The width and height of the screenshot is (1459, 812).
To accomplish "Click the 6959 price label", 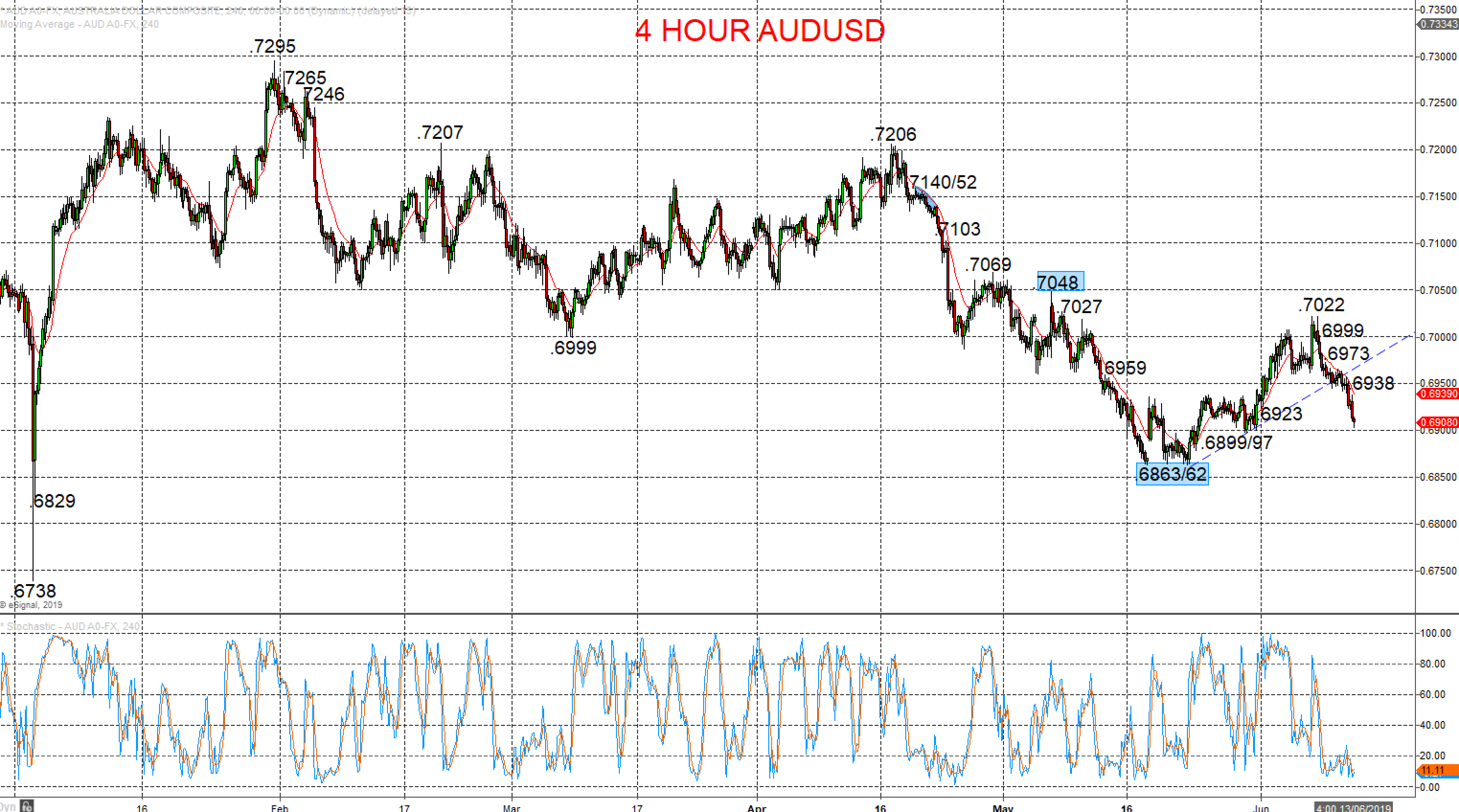I will click(x=1126, y=368).
